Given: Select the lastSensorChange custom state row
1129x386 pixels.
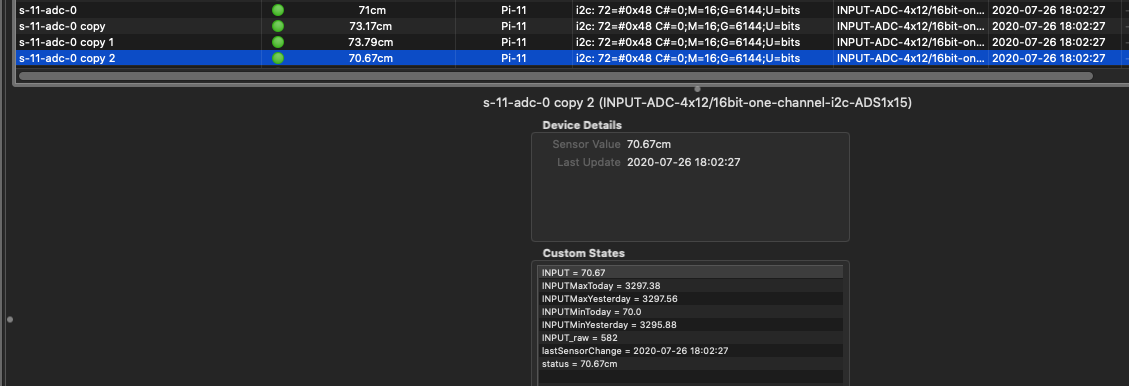Looking at the screenshot, I should pyautogui.click(x=690, y=351).
